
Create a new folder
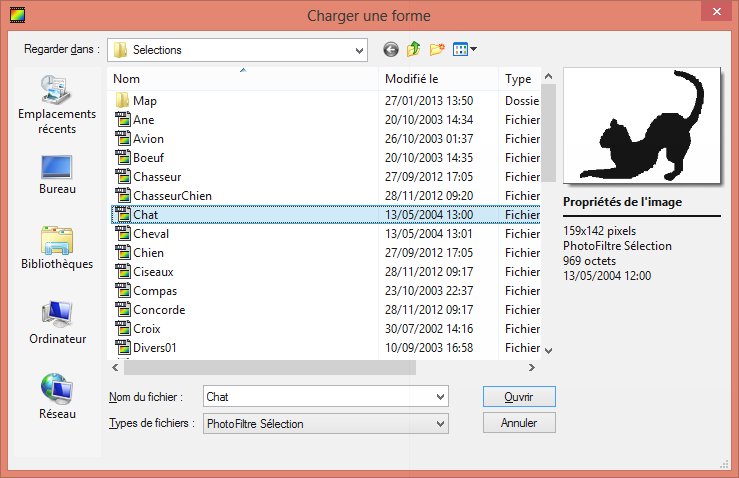(x=437, y=49)
